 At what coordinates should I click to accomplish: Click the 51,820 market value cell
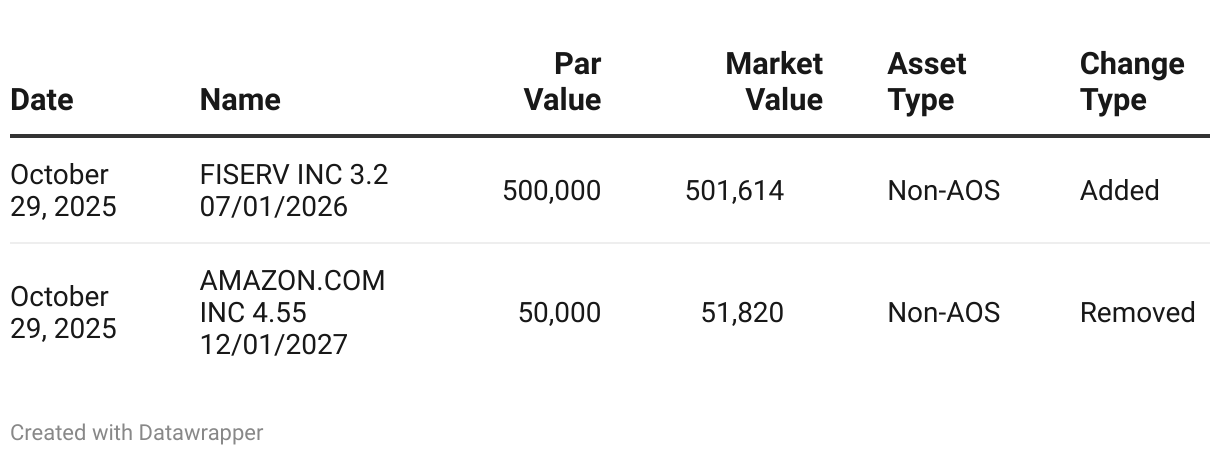point(743,313)
